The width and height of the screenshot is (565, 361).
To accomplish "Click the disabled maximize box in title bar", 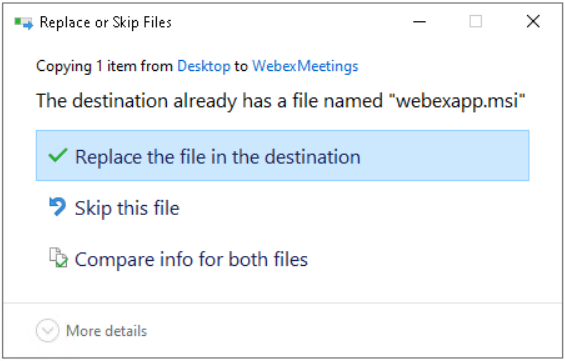I will 476,22.
